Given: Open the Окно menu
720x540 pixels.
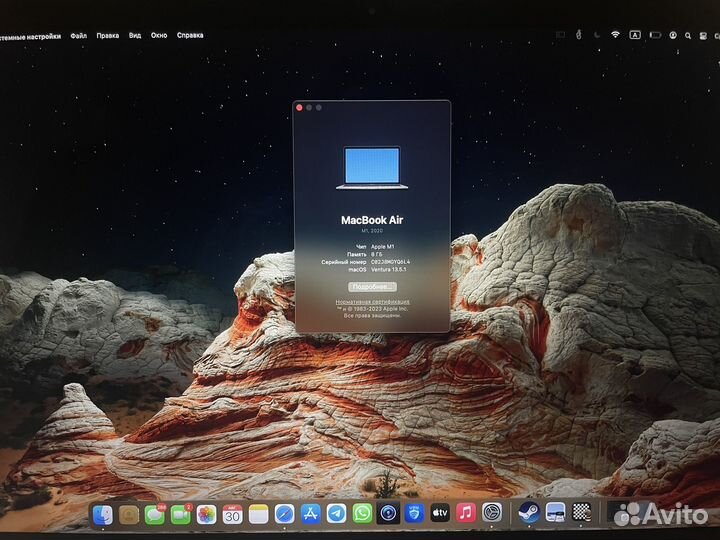Looking at the screenshot, I should [159, 35].
